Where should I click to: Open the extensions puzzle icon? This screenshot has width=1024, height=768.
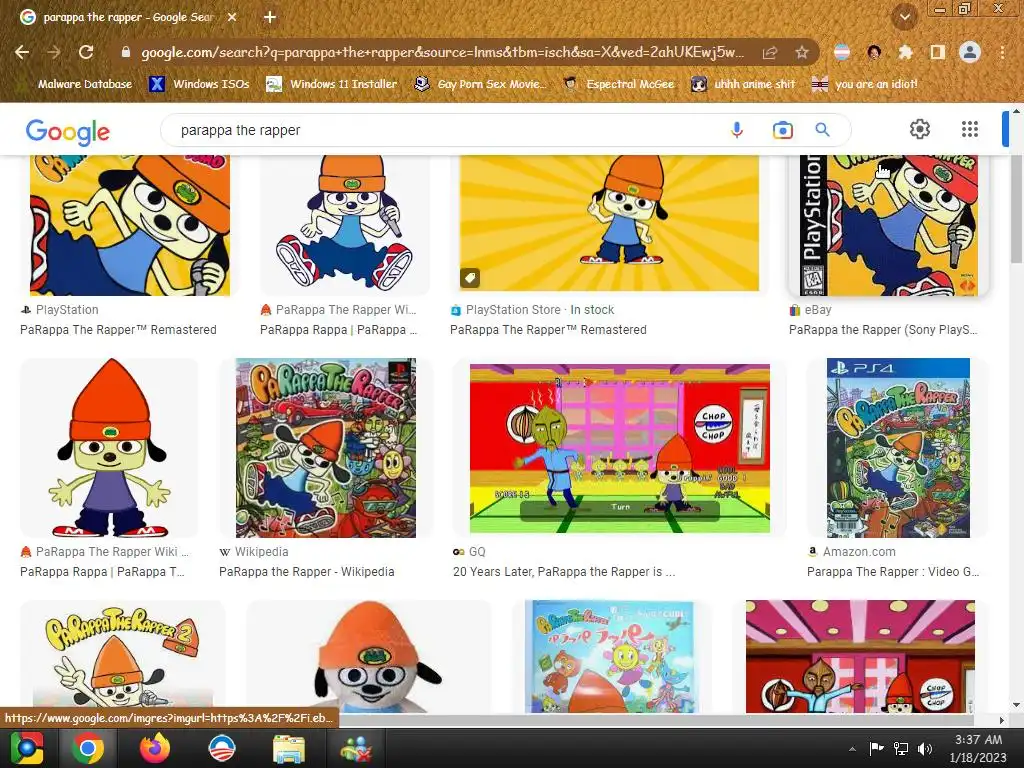(x=905, y=52)
